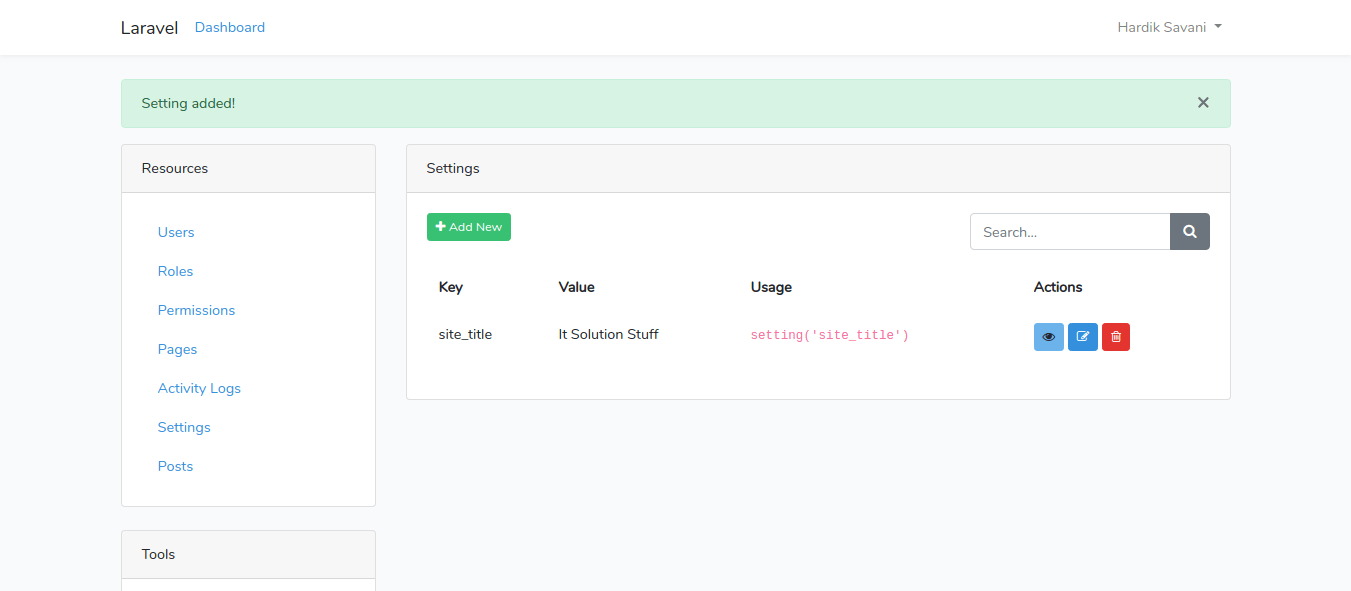The image size is (1351, 591).
Task: Open Activity Logs
Action: click(x=199, y=388)
